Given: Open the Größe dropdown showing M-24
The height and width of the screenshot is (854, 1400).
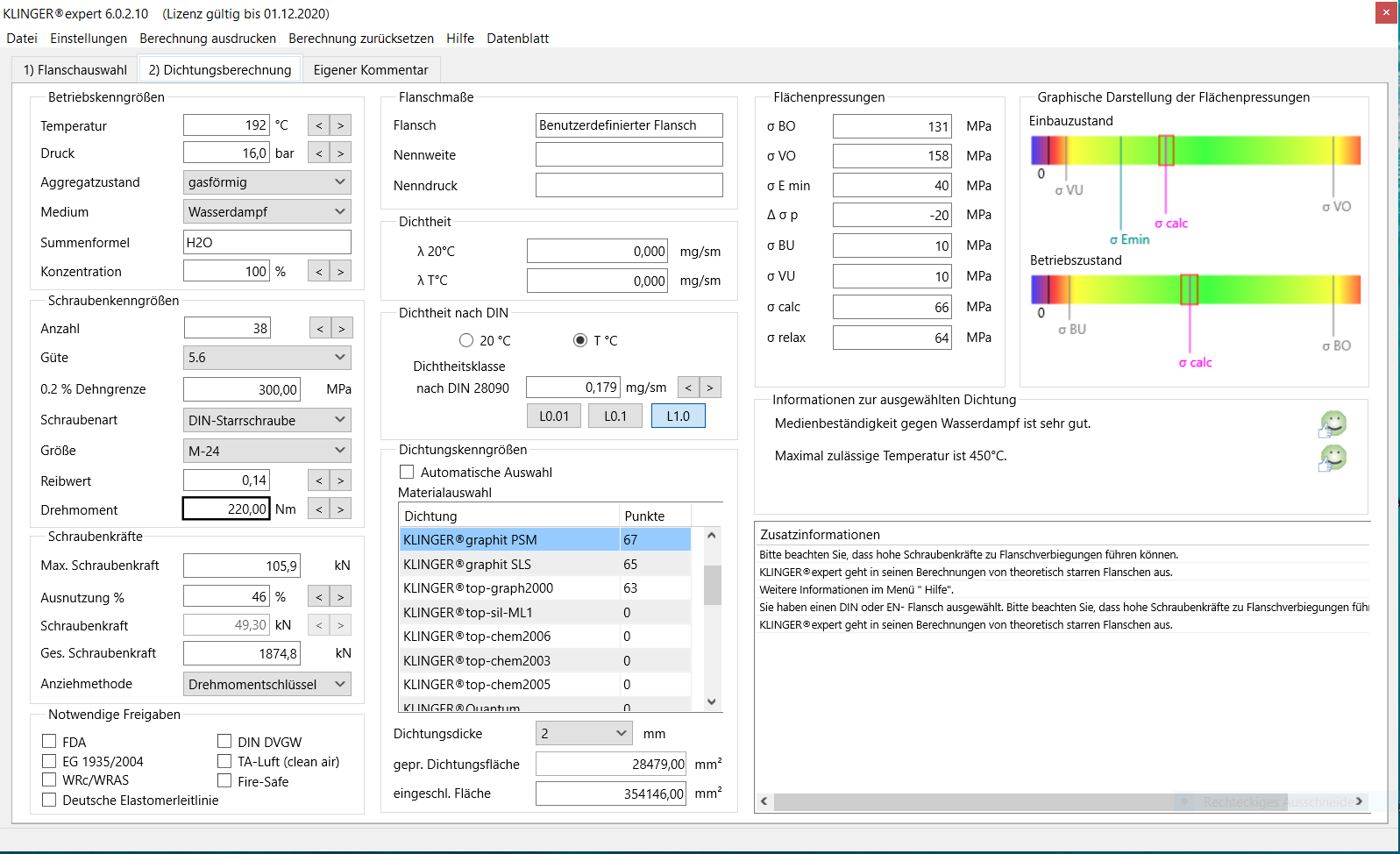Looking at the screenshot, I should tap(267, 451).
